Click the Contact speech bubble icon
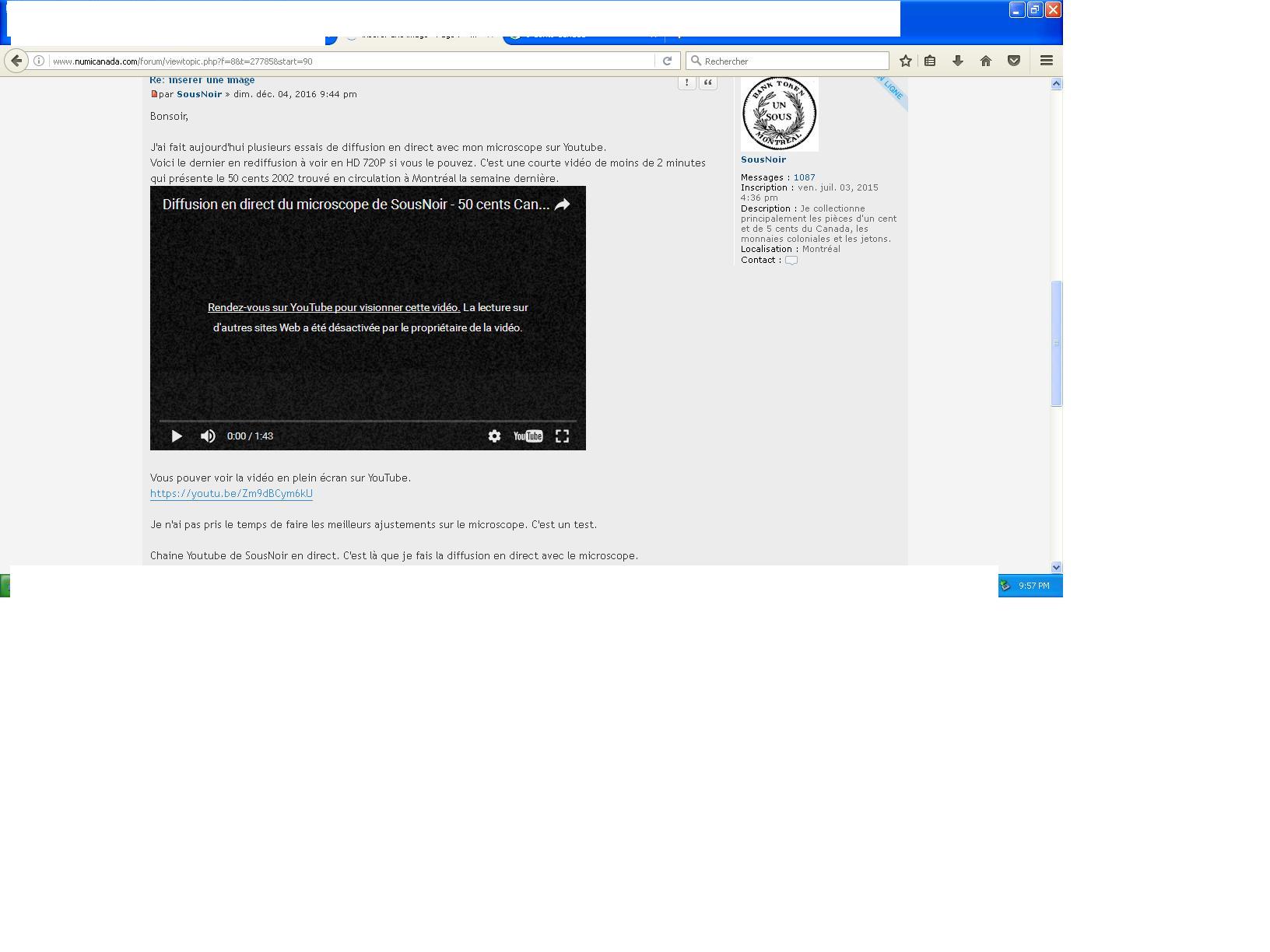The width and height of the screenshot is (1270, 952). coord(791,261)
